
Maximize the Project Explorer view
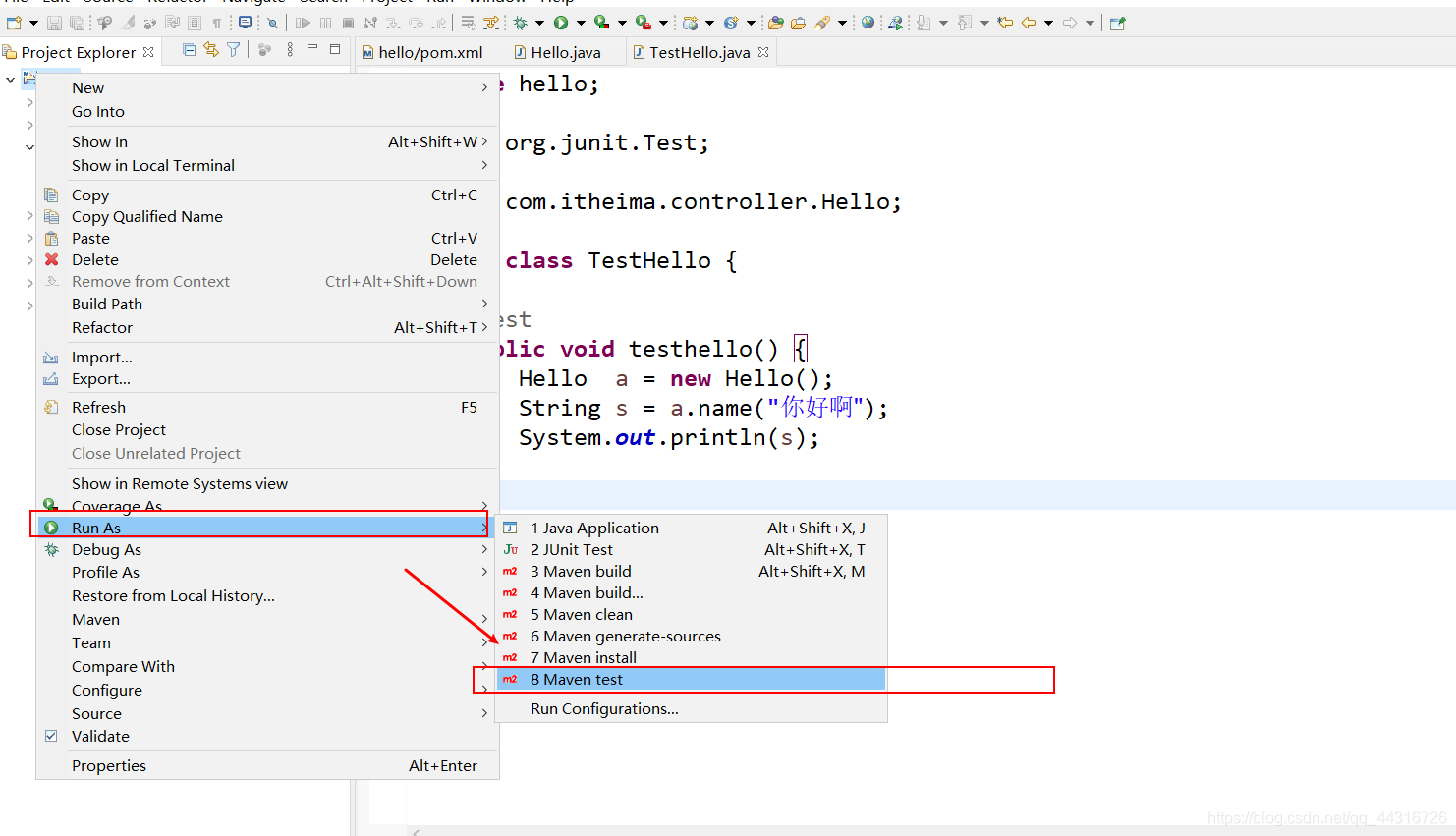pos(335,49)
